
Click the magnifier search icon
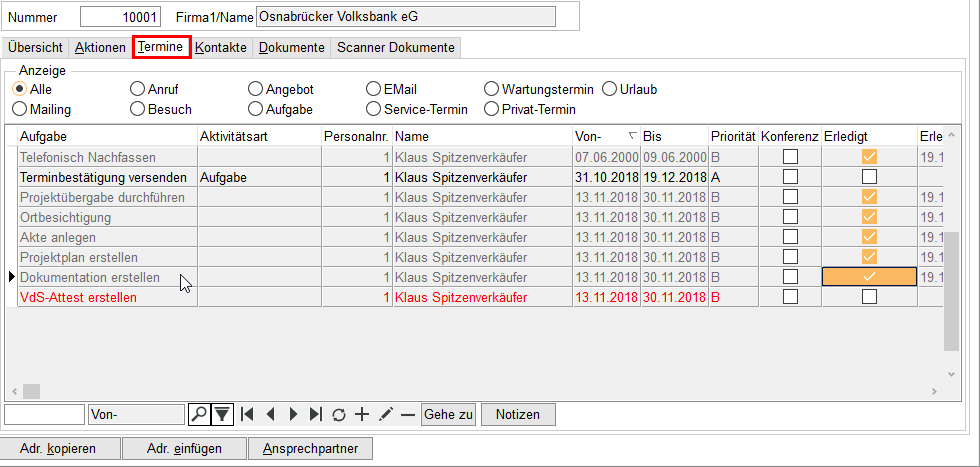coord(198,414)
